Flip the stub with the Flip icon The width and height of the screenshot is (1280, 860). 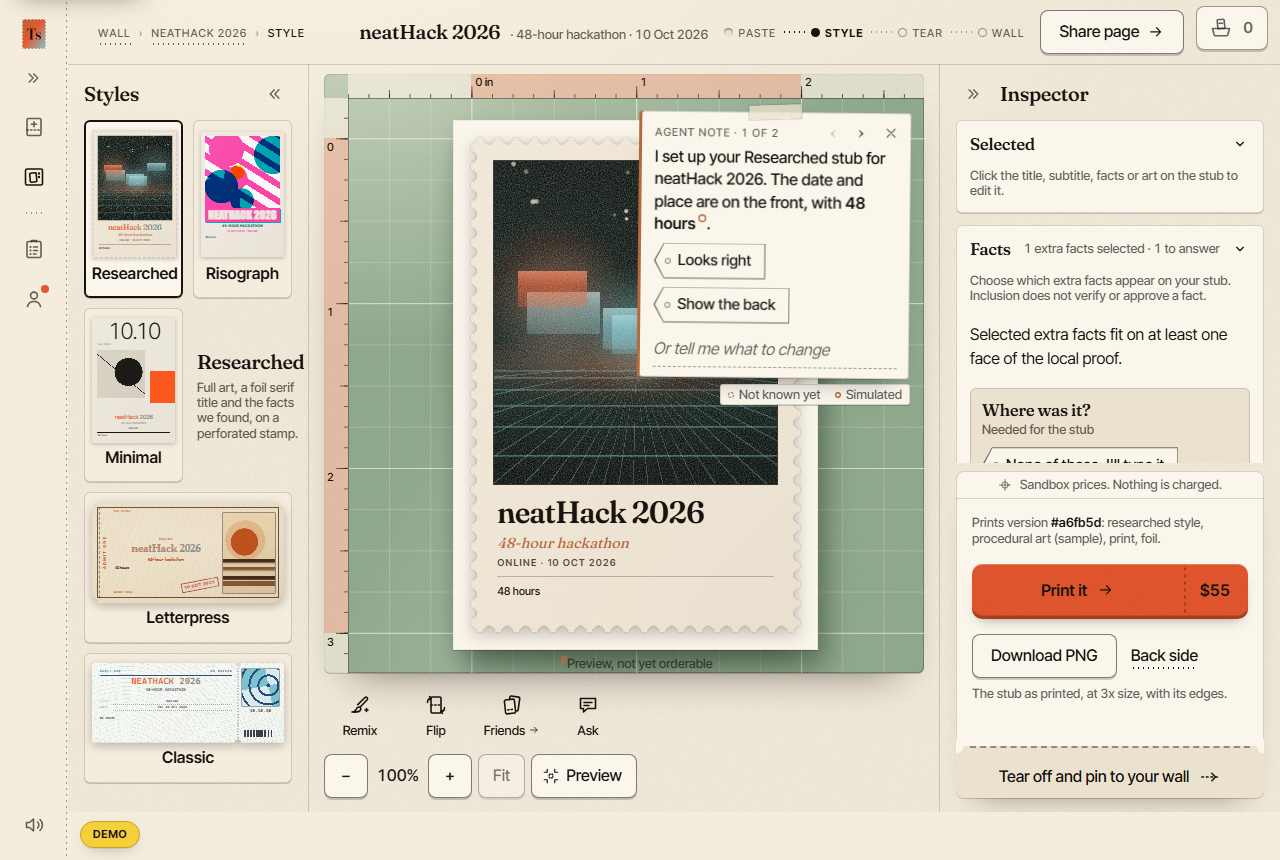click(x=436, y=716)
